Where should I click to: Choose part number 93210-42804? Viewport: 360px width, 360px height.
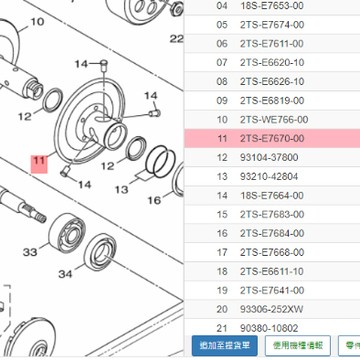(x=272, y=176)
